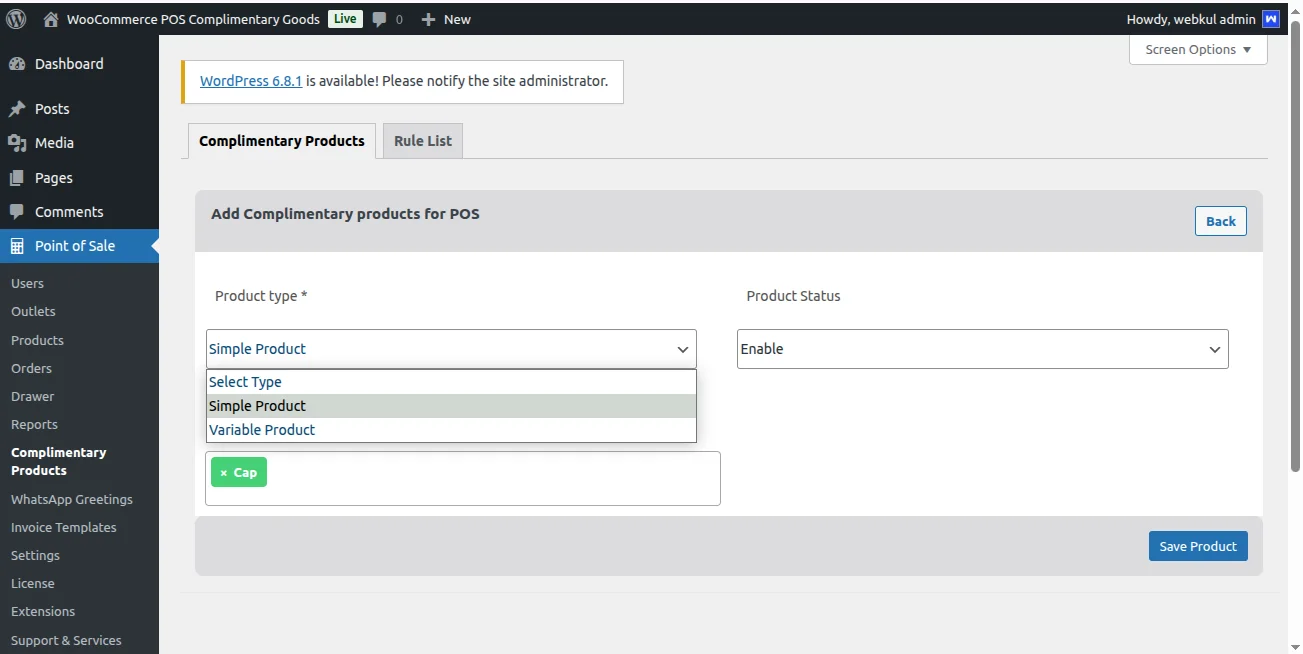Click the Cap product tag
Viewport: 1303px width, 654px height.
[x=239, y=473]
